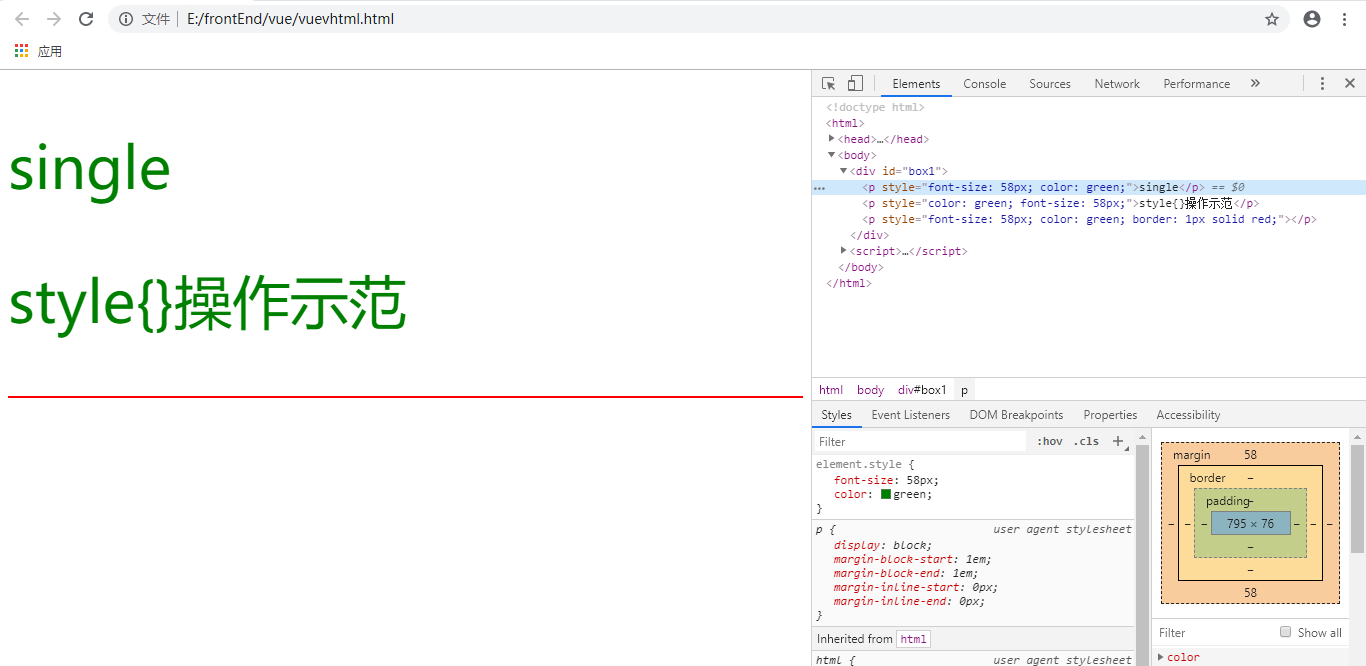The image size is (1366, 666).
Task: Open the Event Listeners sub-tab
Action: pos(912,415)
